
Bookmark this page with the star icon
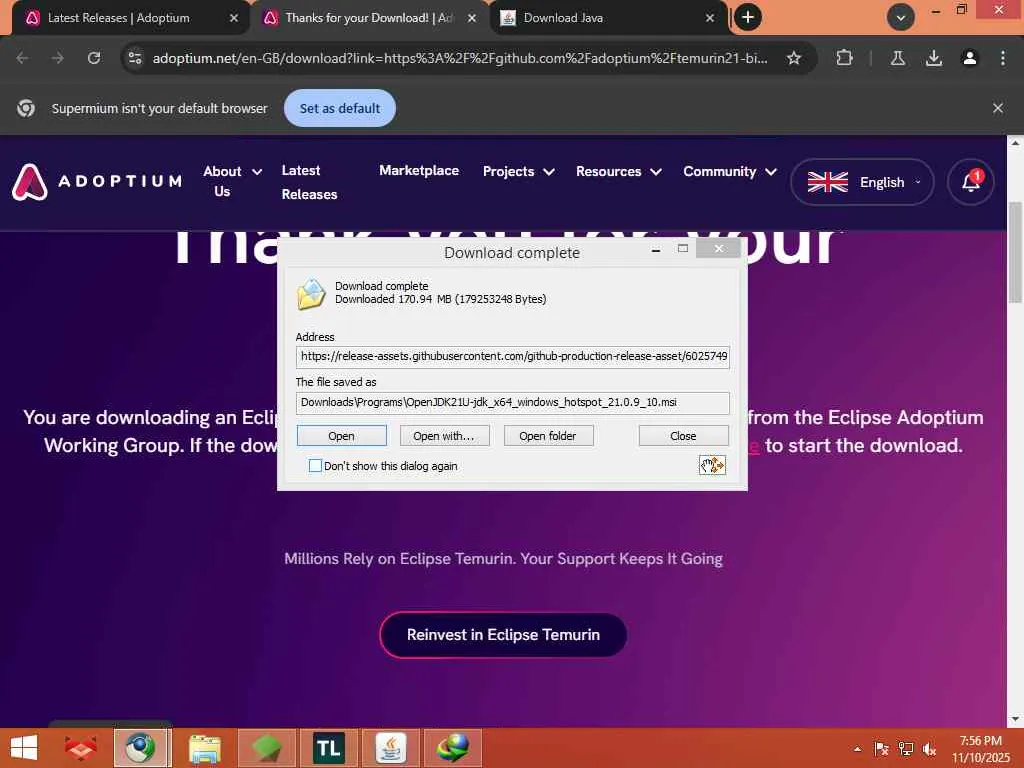point(793,58)
